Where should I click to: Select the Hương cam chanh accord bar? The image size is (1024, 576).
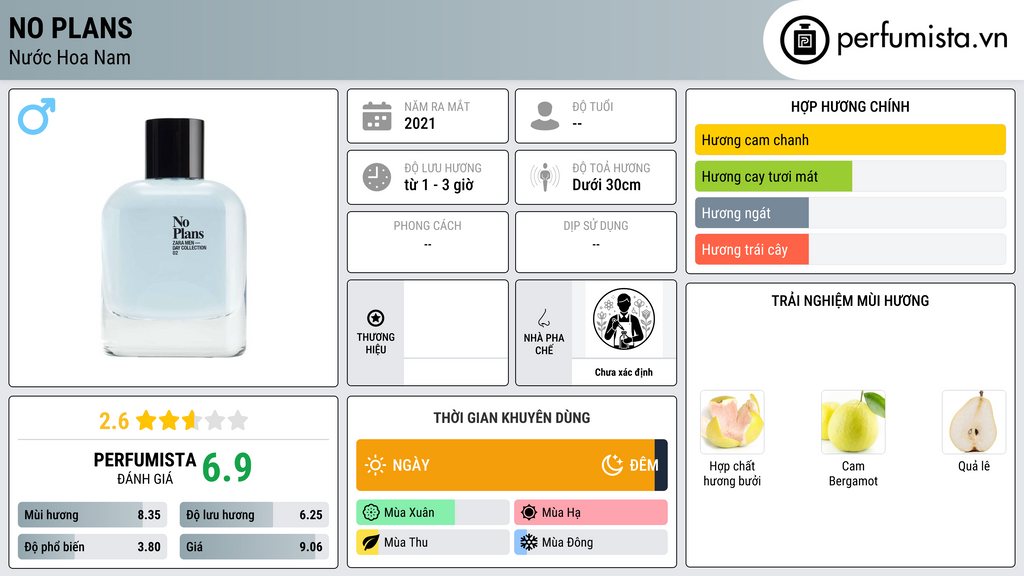[850, 140]
